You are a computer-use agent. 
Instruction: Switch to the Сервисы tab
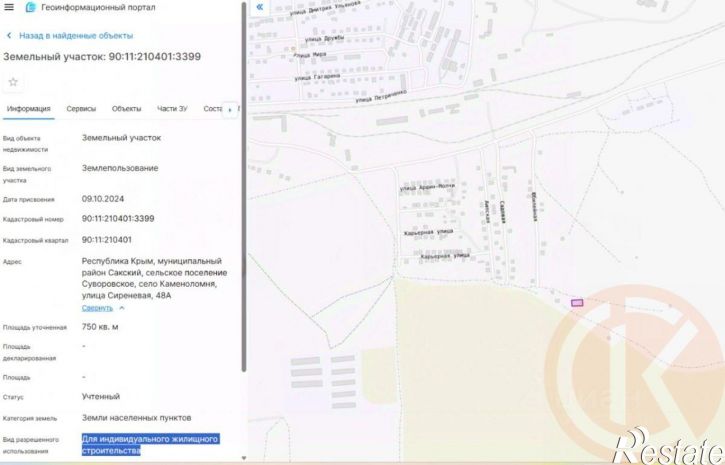(81, 108)
